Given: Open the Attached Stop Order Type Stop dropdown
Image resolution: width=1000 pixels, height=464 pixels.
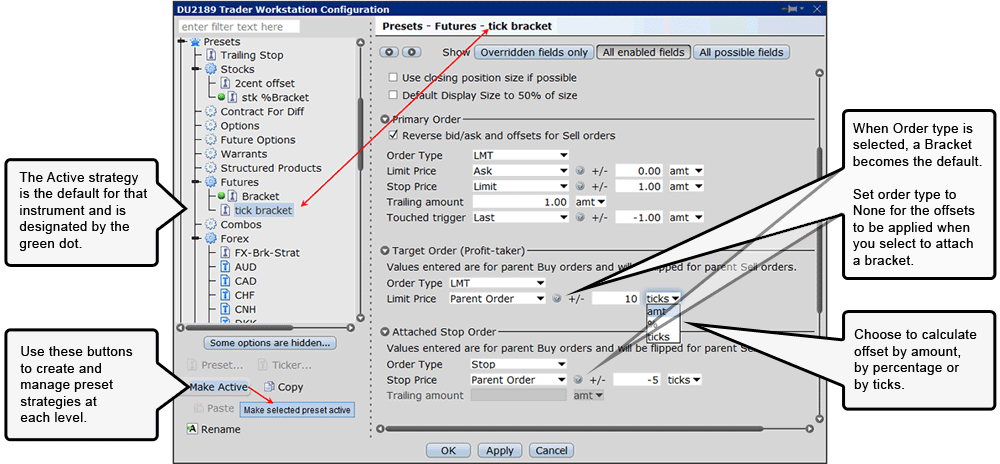Looking at the screenshot, I should coord(518,365).
